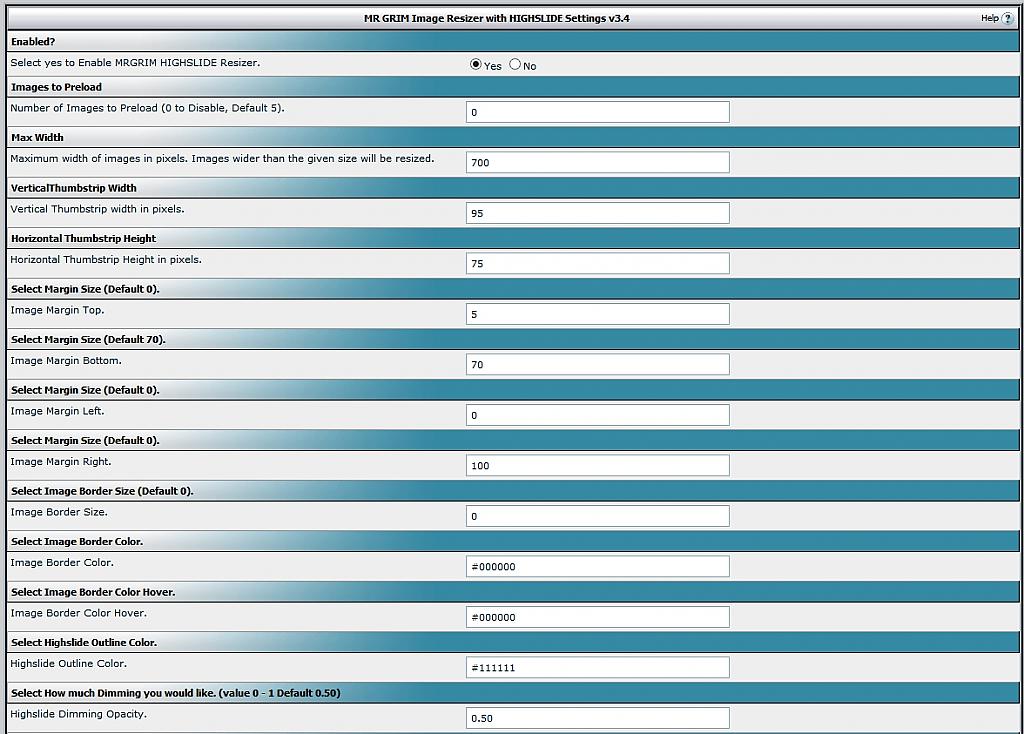The width and height of the screenshot is (1024, 734).
Task: Click the 'MR GRIM Image Resizer' title text
Action: (496, 18)
